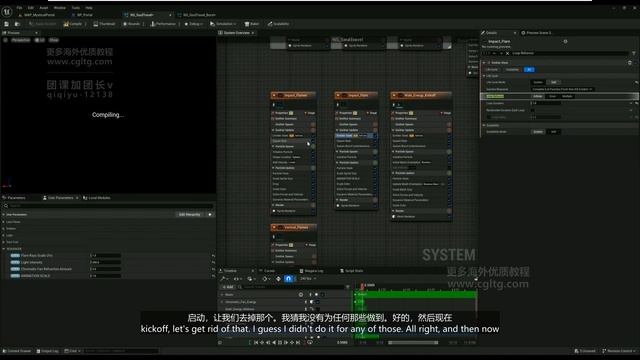Screen dimensions: 640x360
Task: Select the blue All filter in Emitter State
Action: [x=529, y=70]
